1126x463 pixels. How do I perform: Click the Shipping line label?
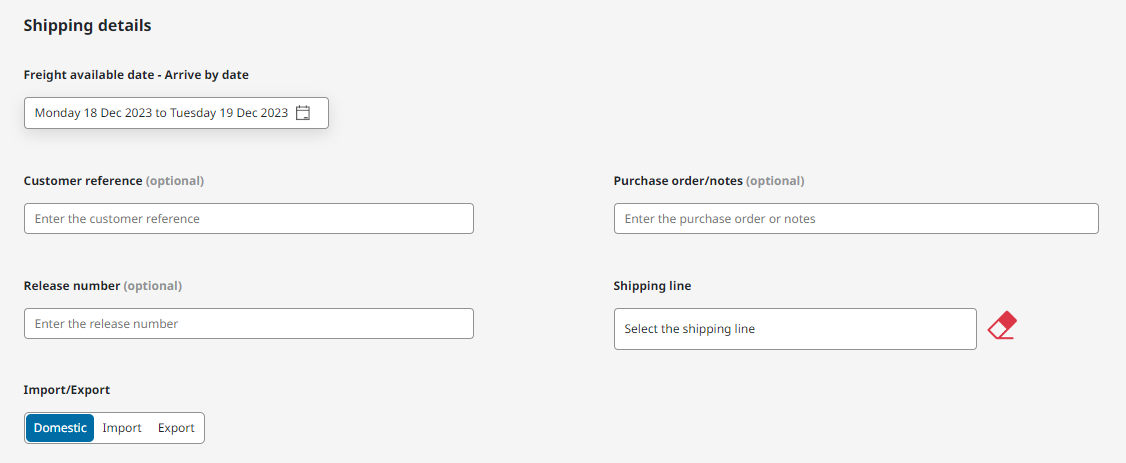coord(652,286)
